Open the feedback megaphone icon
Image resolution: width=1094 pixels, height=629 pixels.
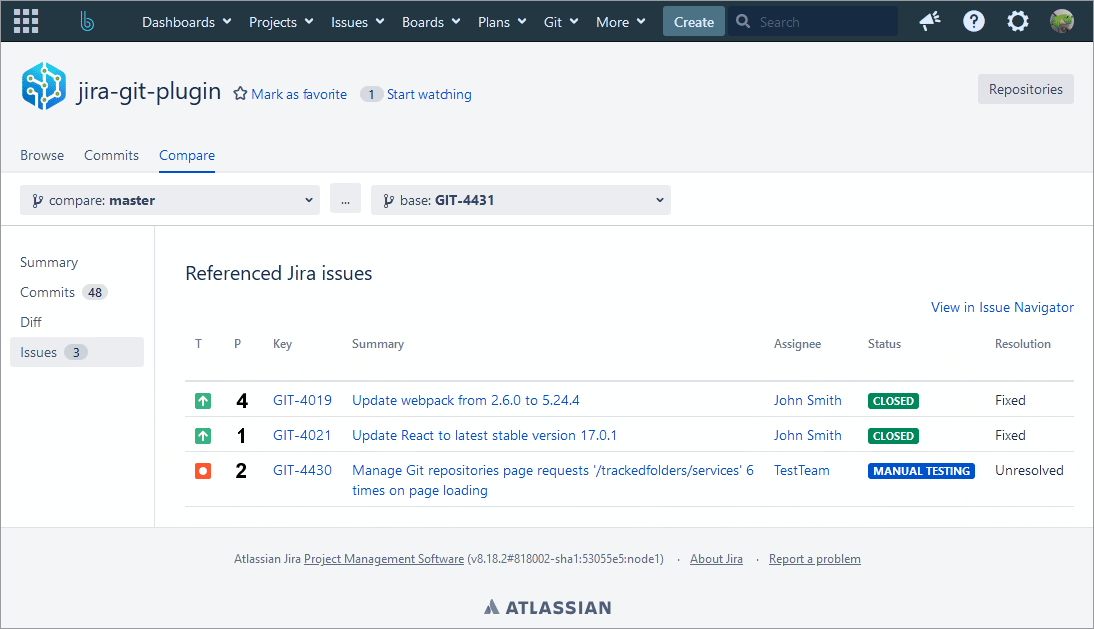pos(930,21)
